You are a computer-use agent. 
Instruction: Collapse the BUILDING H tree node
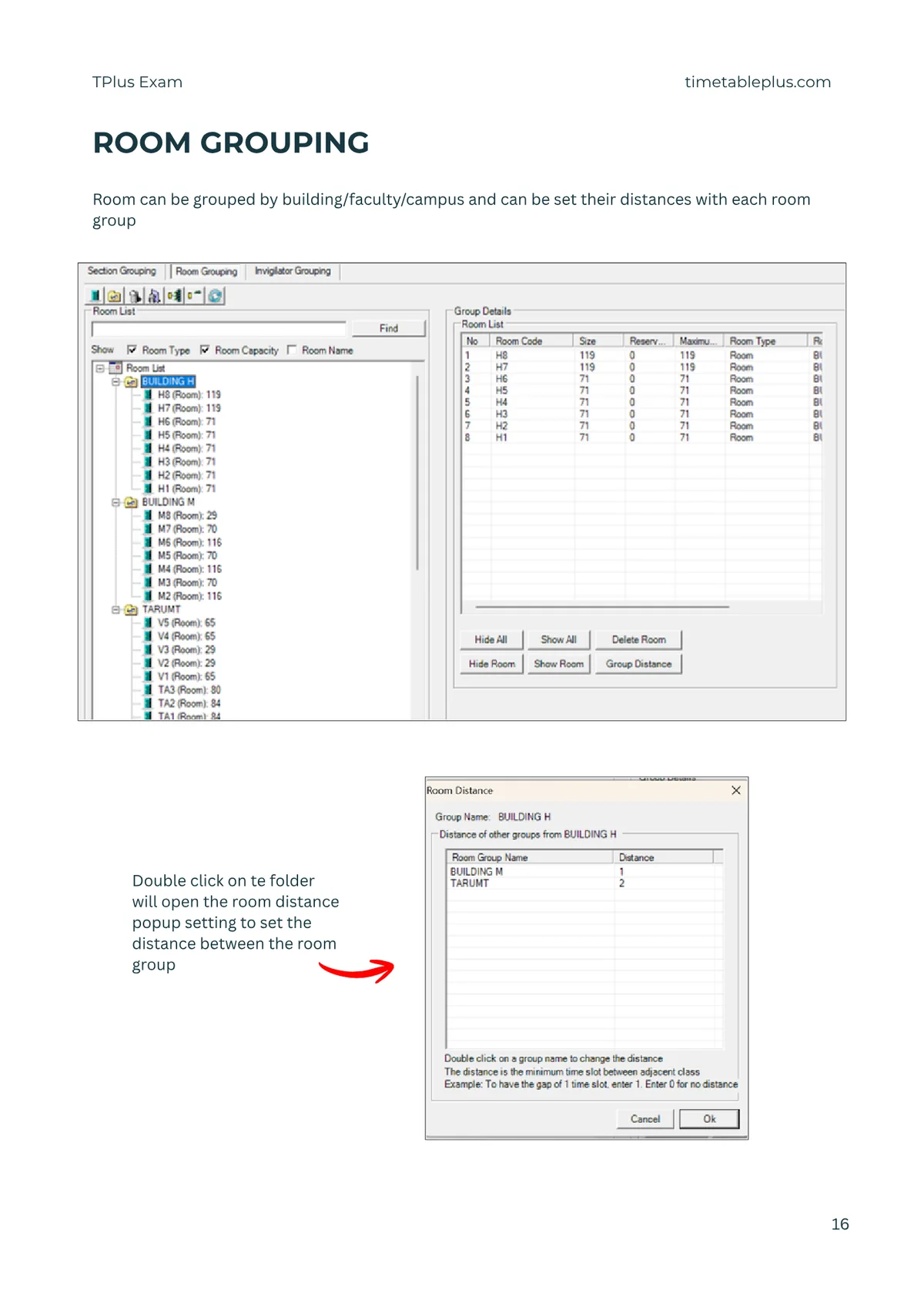tap(115, 382)
